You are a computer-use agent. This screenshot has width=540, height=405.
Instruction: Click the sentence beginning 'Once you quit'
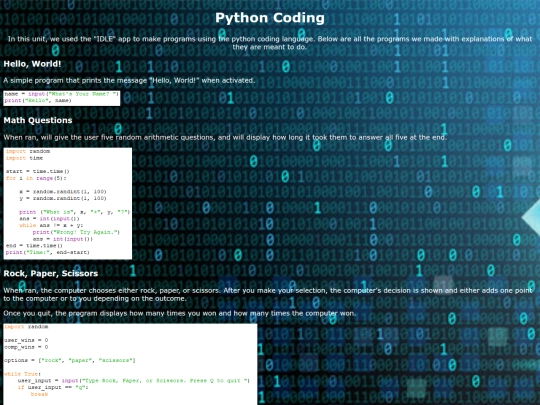(179, 313)
